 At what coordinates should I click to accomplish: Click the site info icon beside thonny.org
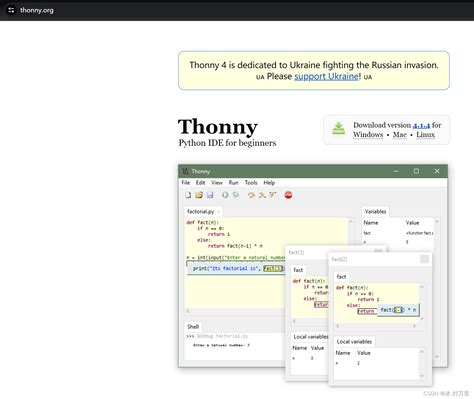pyautogui.click(x=11, y=10)
